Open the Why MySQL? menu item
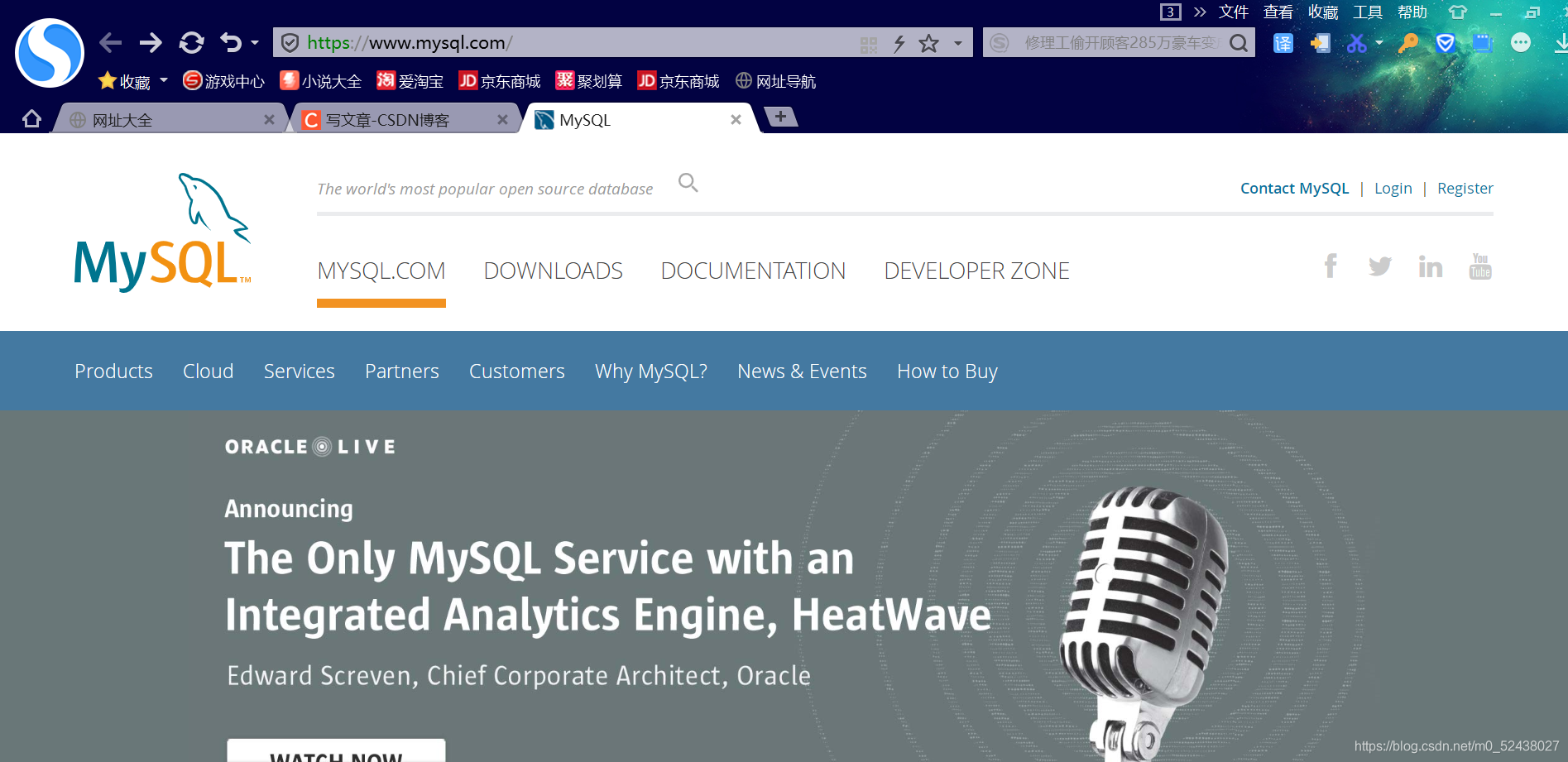 pyautogui.click(x=651, y=371)
